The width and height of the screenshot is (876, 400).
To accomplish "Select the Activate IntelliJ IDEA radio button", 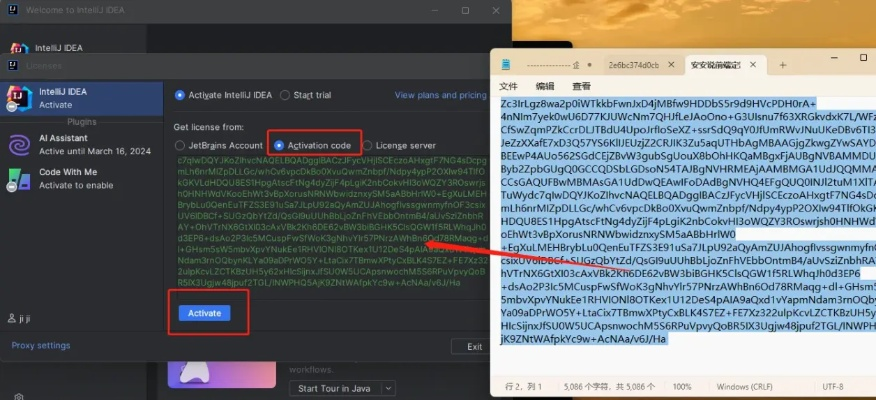I will pos(179,95).
